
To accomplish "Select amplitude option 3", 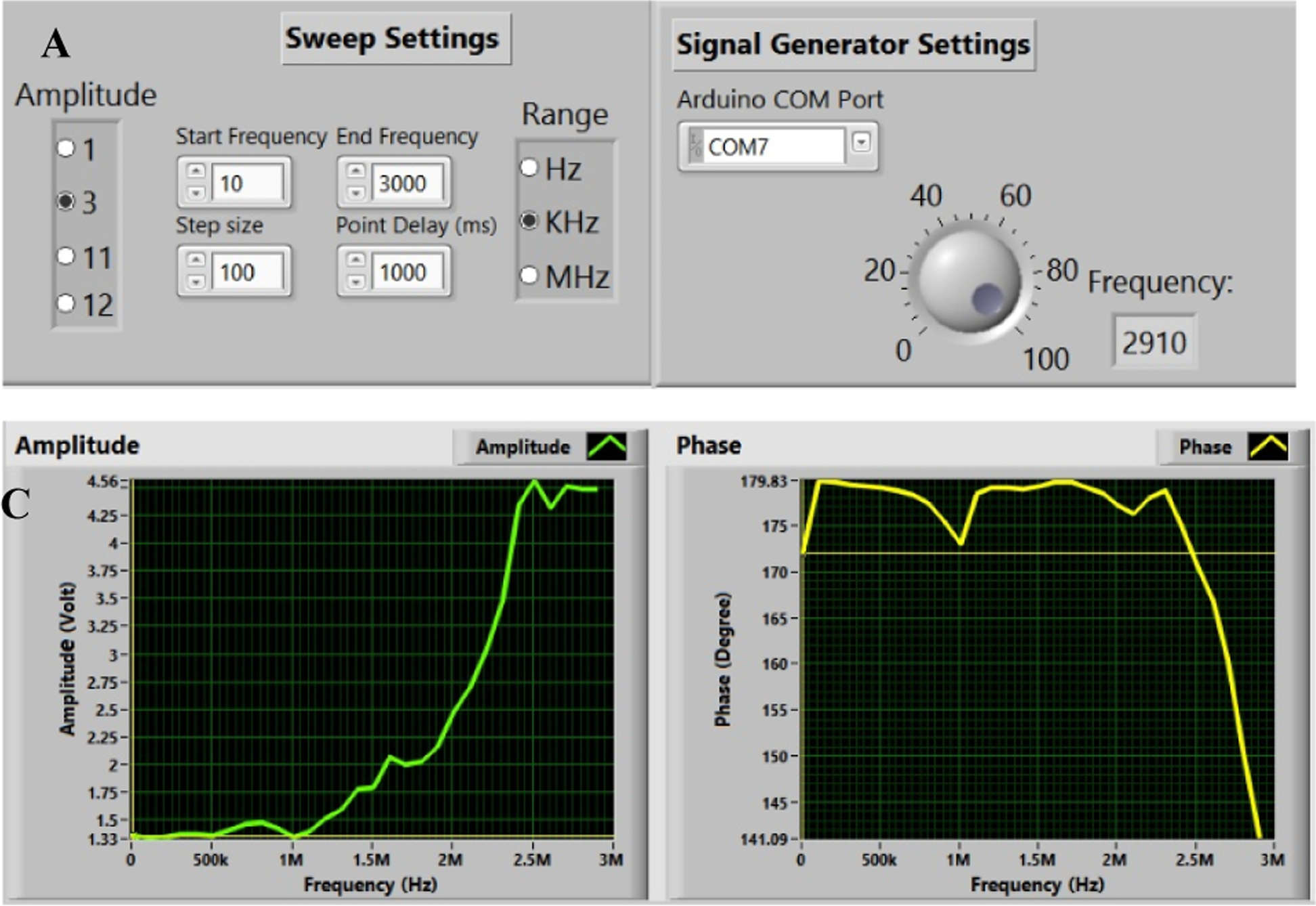I will pos(66,201).
